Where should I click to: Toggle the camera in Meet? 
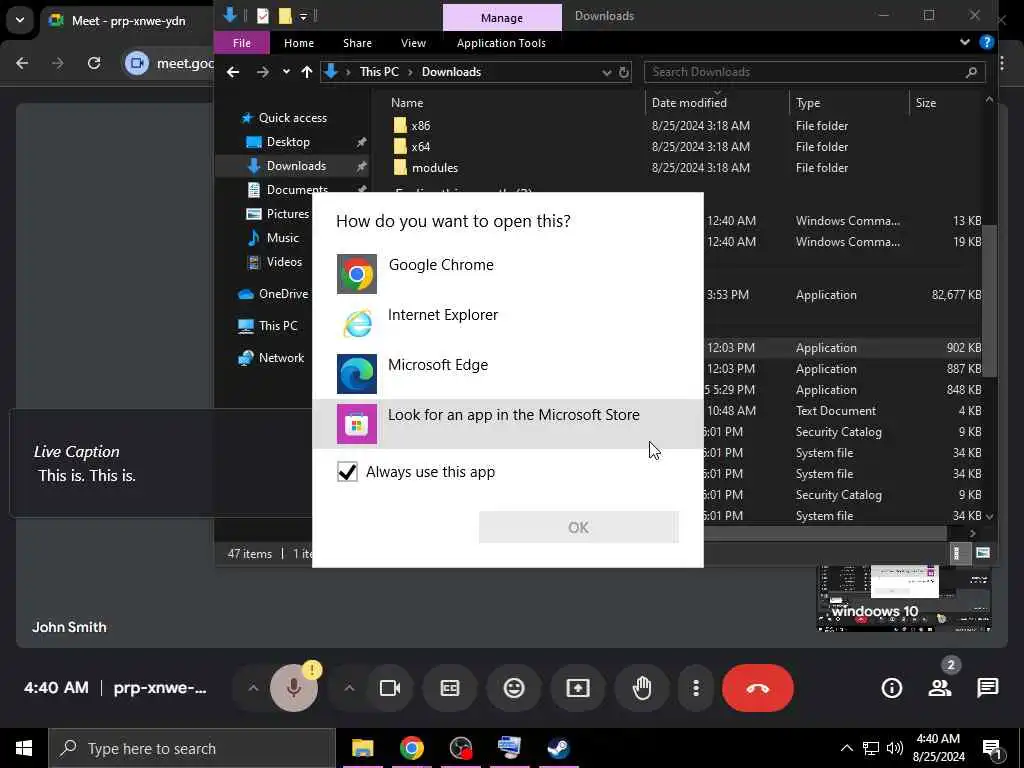[x=390, y=688]
